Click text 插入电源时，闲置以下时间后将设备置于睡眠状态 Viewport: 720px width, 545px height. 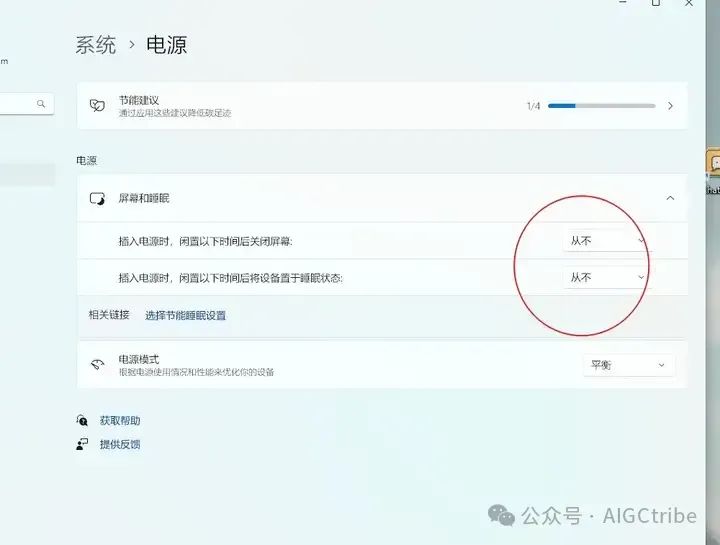click(231, 278)
